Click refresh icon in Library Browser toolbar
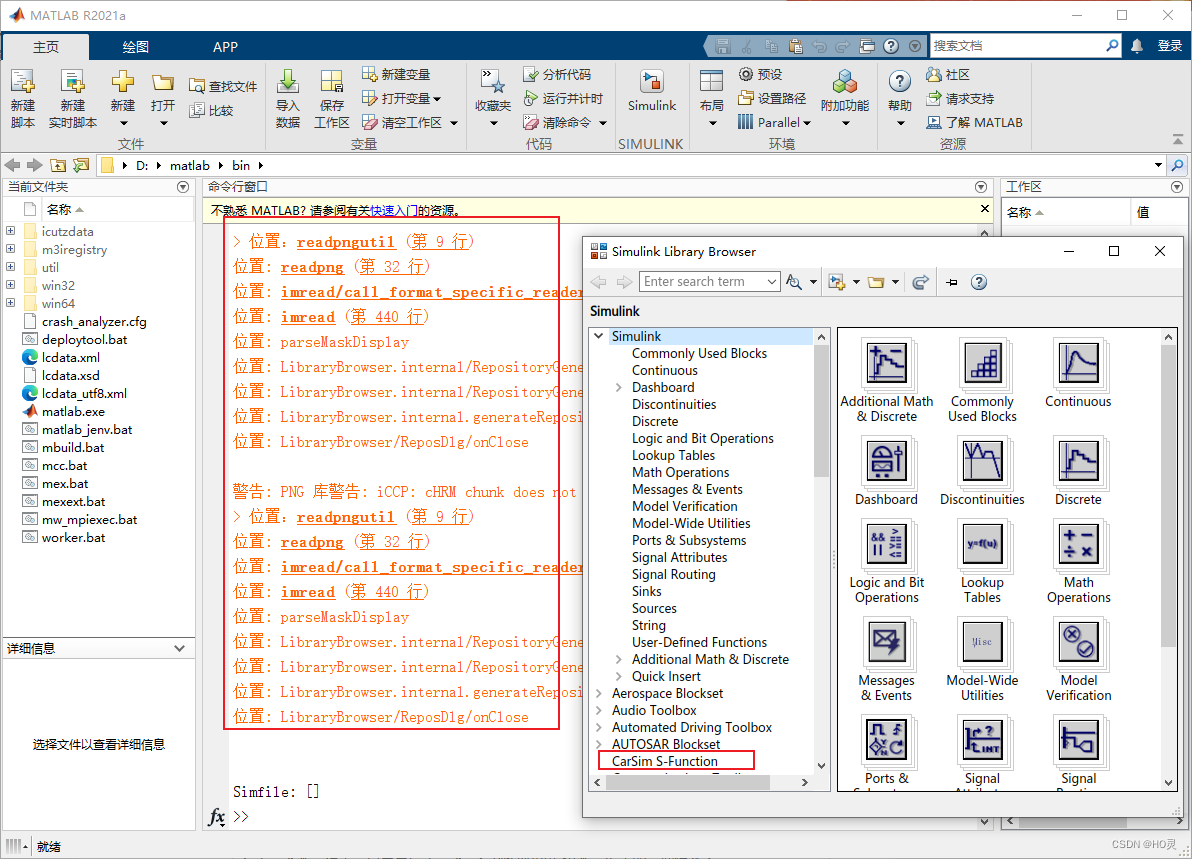The height and width of the screenshot is (859, 1192). 920,282
